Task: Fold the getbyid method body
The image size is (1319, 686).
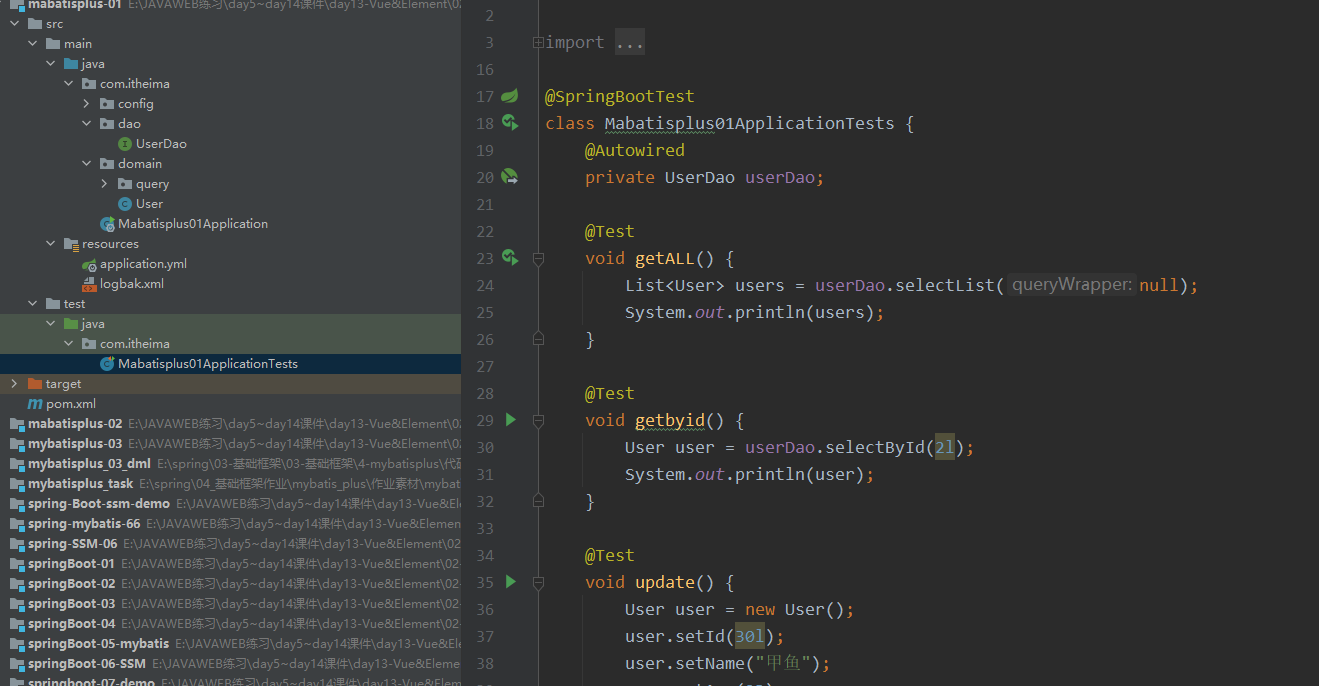Action: point(538,420)
